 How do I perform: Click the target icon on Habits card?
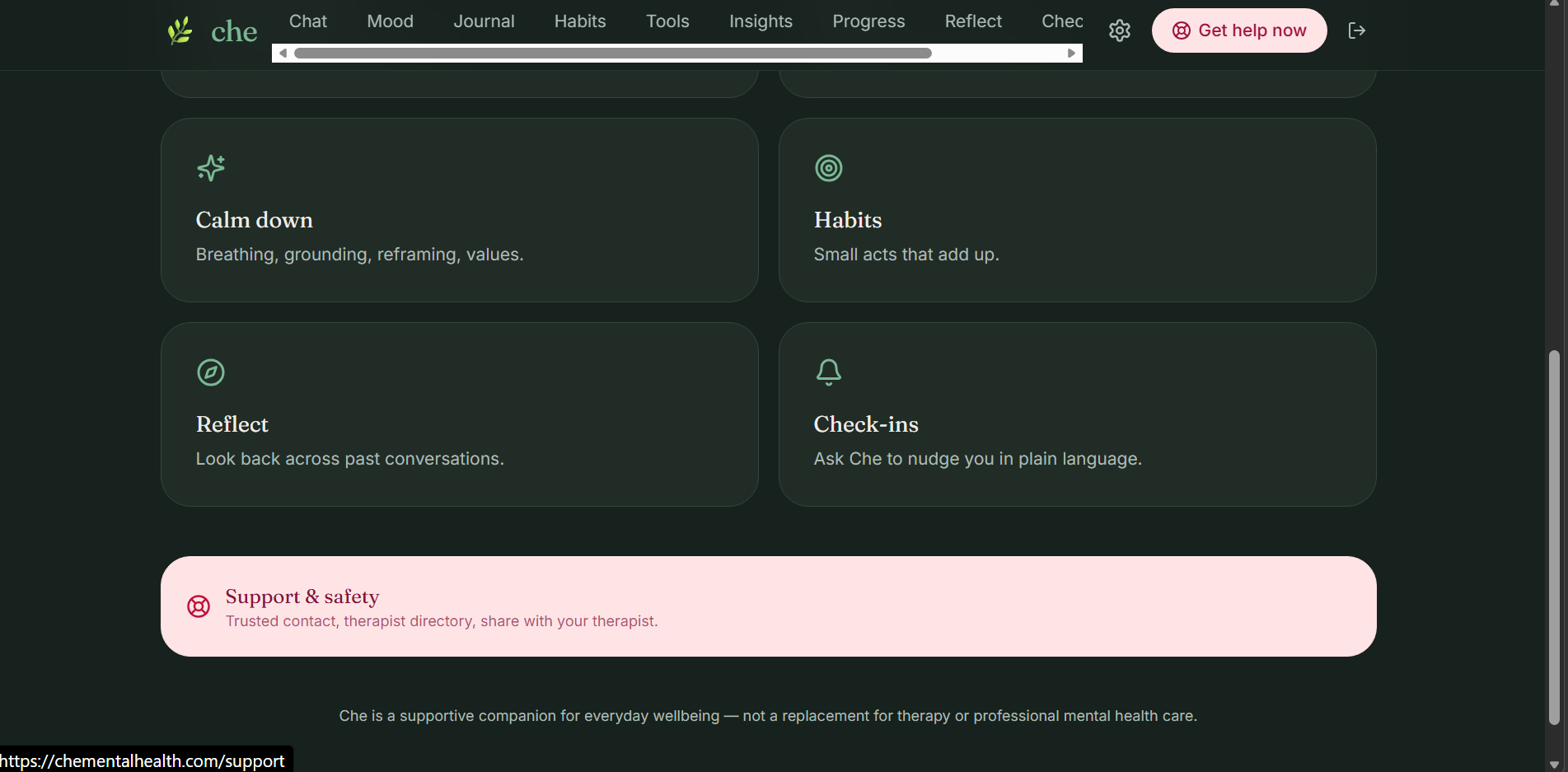[829, 168]
